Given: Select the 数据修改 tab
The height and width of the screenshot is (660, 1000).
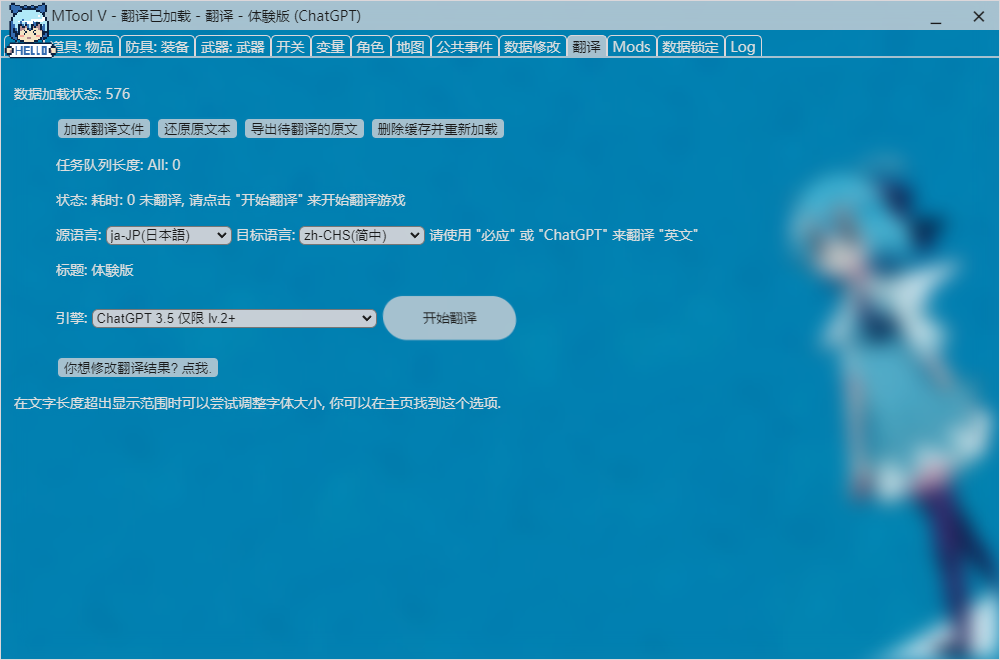Looking at the screenshot, I should [x=533, y=47].
